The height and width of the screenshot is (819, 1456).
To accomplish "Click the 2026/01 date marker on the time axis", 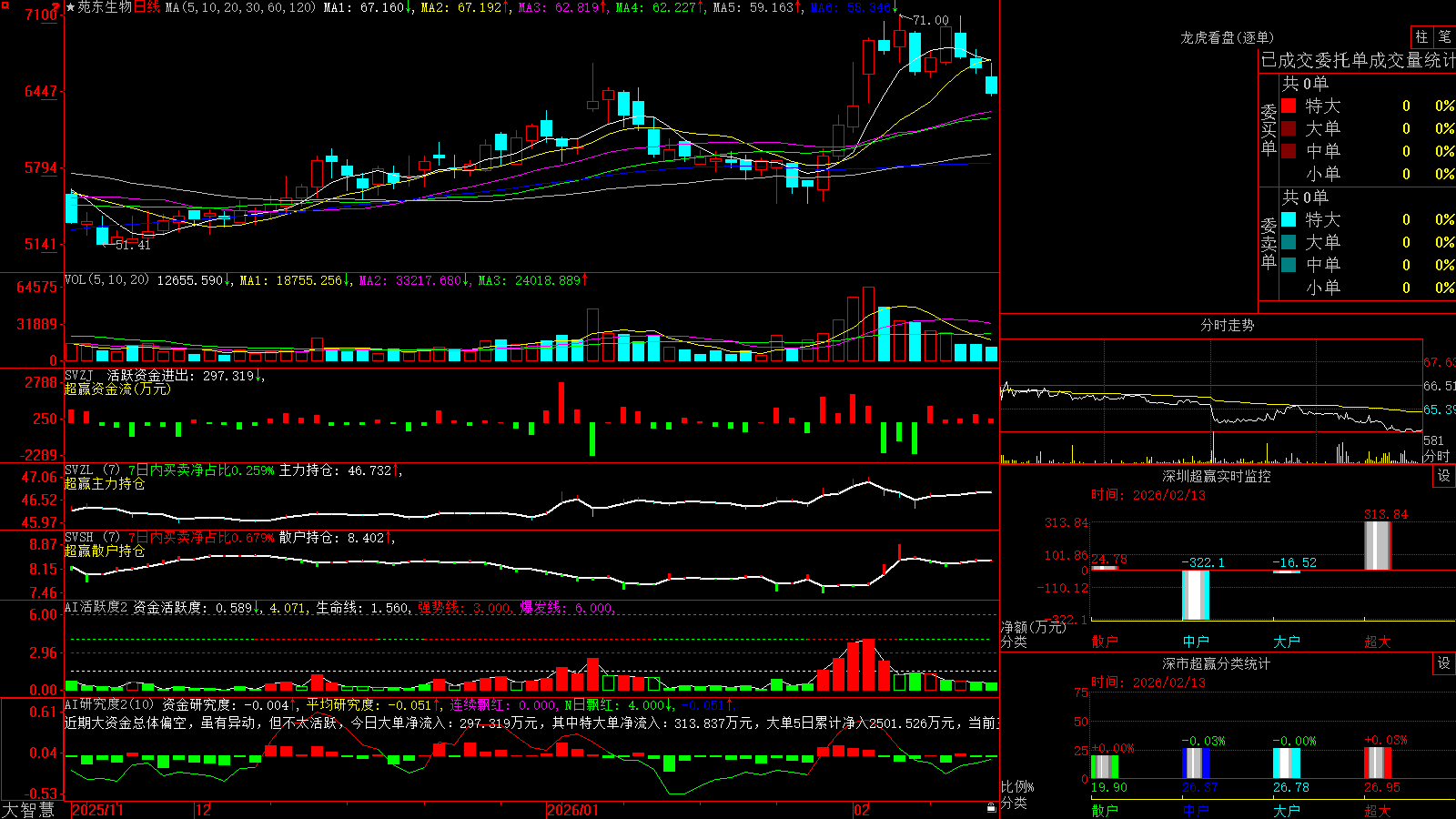I will [572, 810].
